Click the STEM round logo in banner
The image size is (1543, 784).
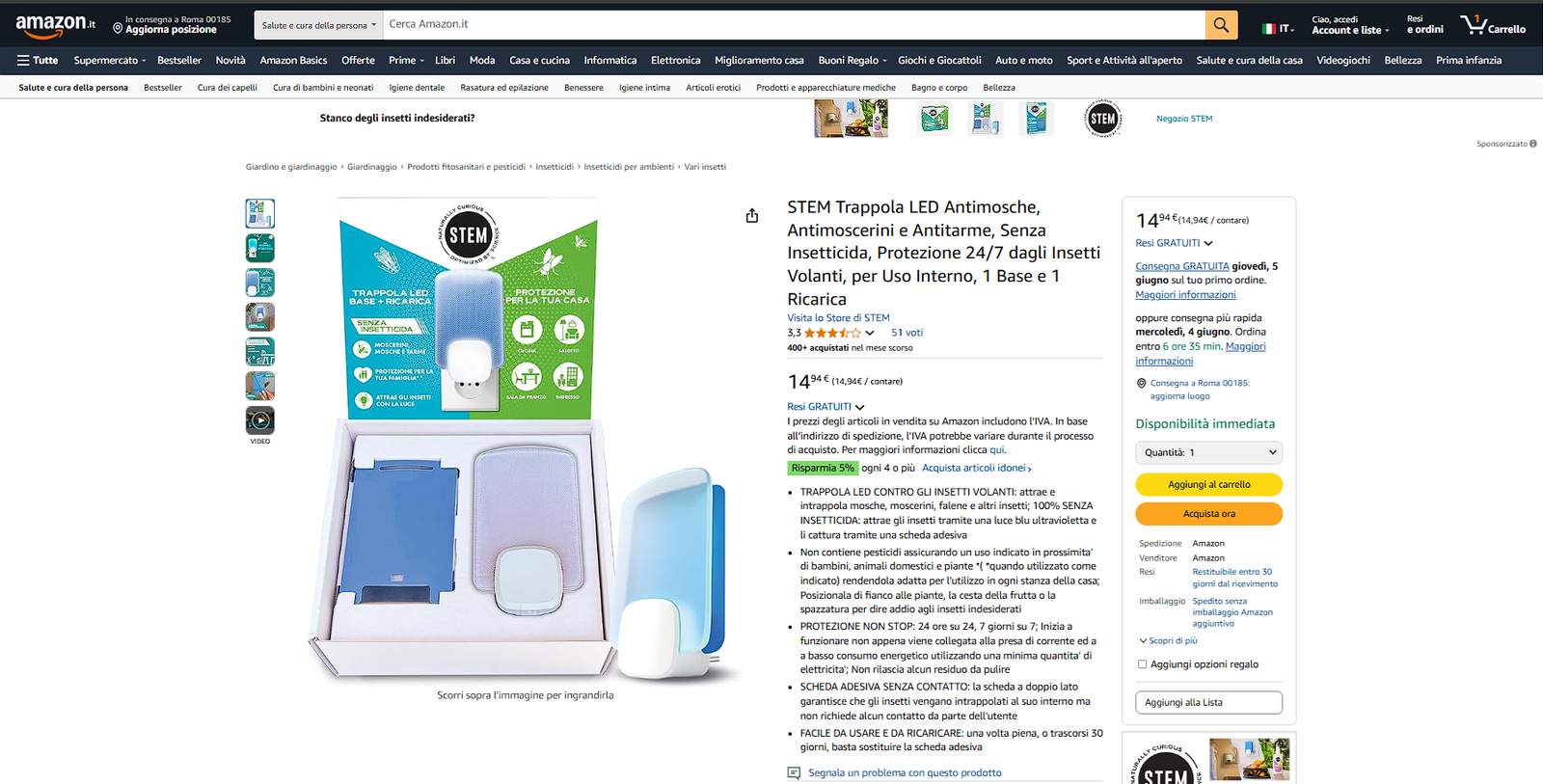pyautogui.click(x=1102, y=119)
